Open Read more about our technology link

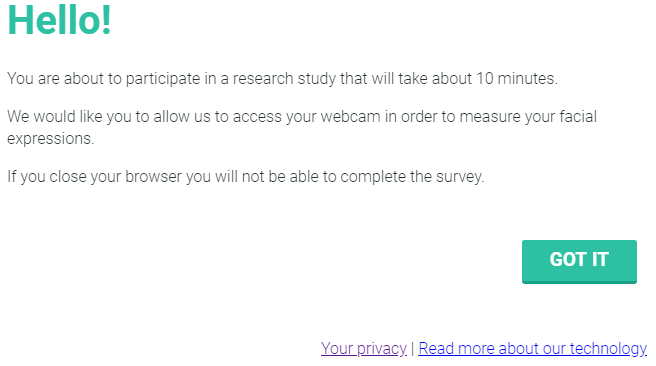[533, 348]
